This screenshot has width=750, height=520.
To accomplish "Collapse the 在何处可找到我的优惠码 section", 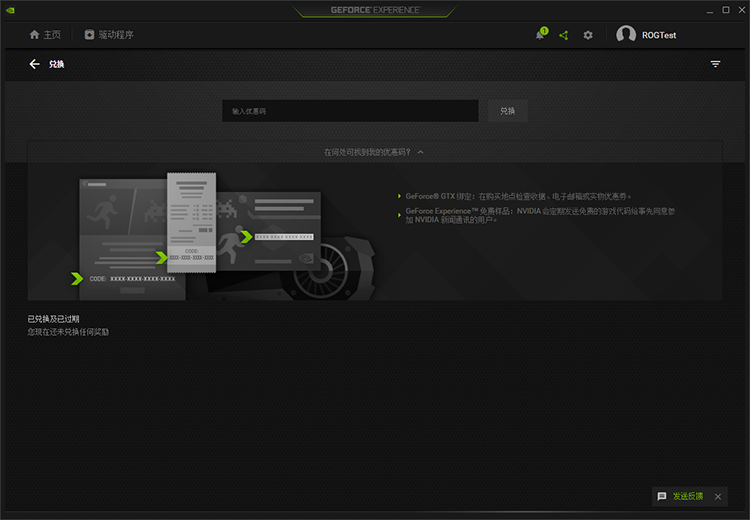I will click(375, 152).
